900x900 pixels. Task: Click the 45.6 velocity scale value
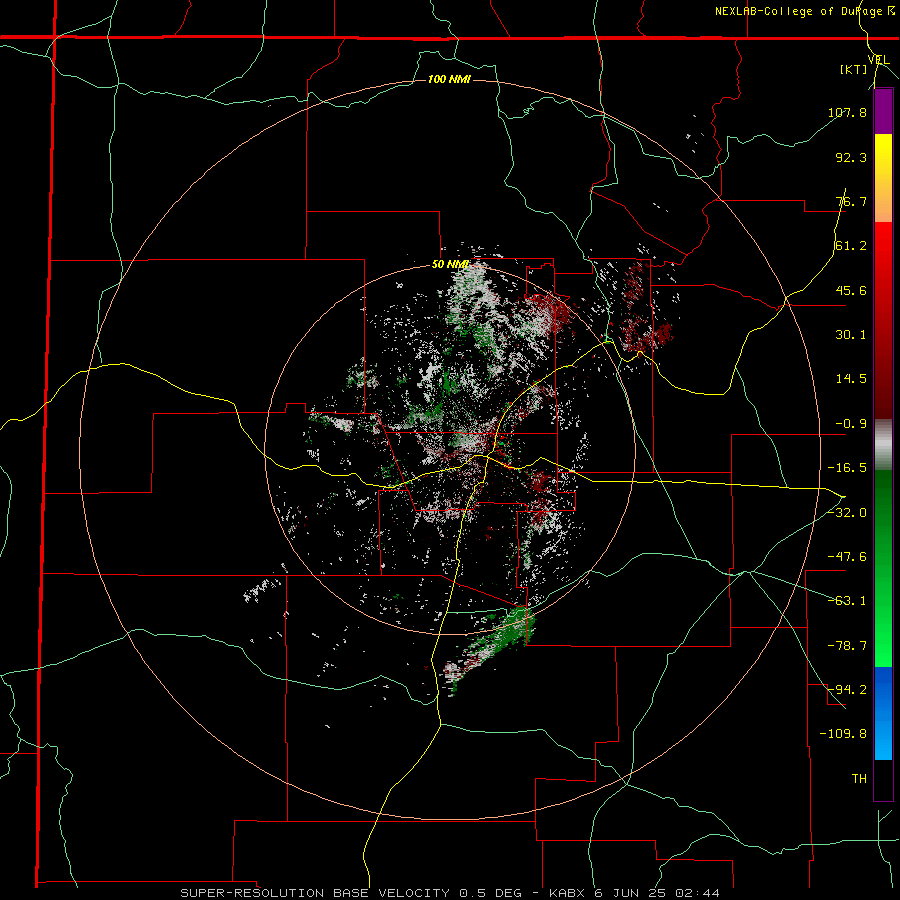[851, 290]
